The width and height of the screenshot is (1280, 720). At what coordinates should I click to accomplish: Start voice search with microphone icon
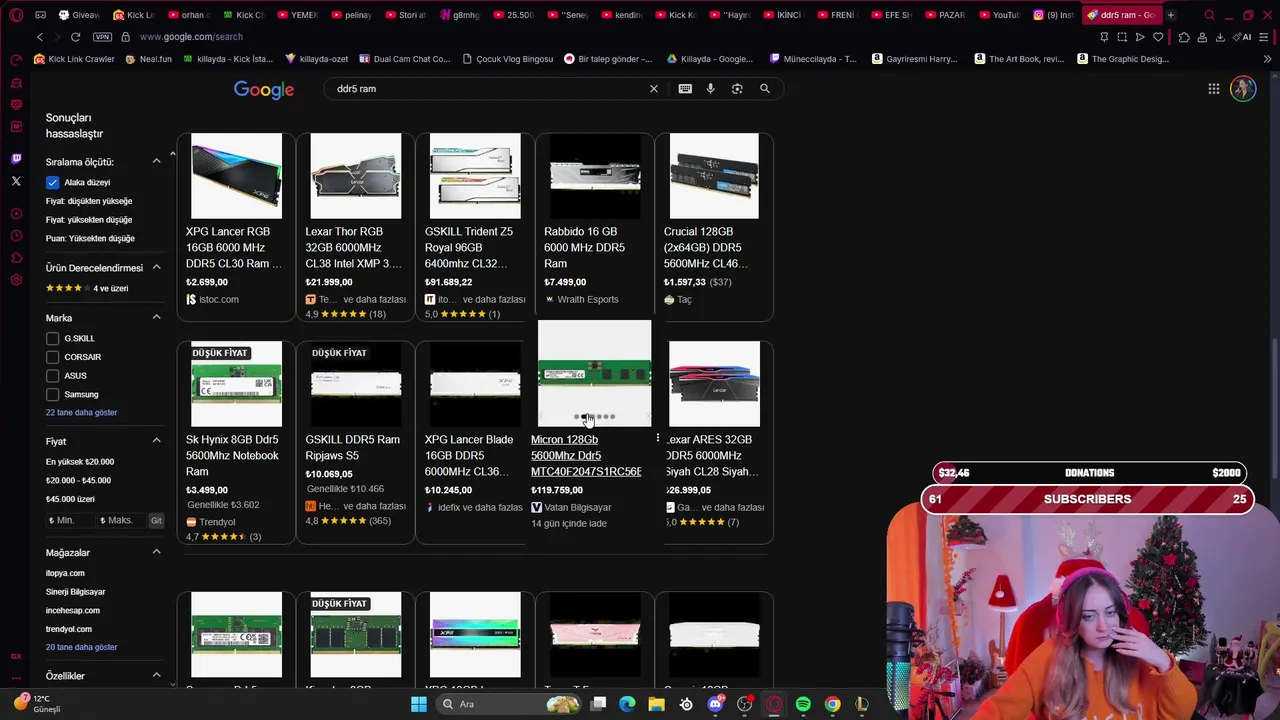[711, 89]
